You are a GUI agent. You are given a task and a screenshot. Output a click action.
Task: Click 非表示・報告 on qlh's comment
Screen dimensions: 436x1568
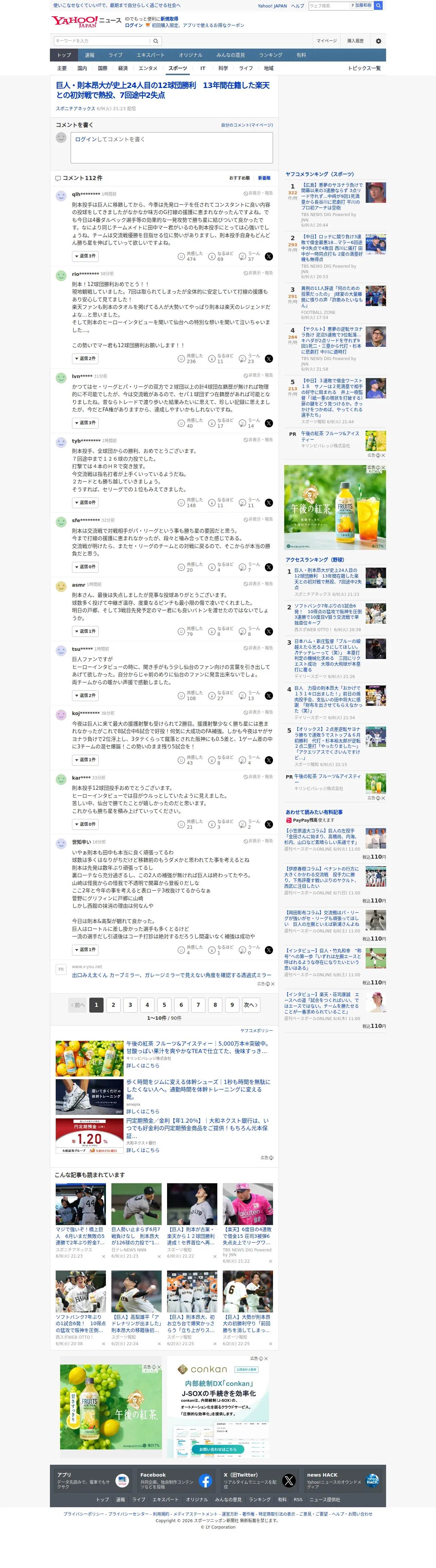point(258,193)
